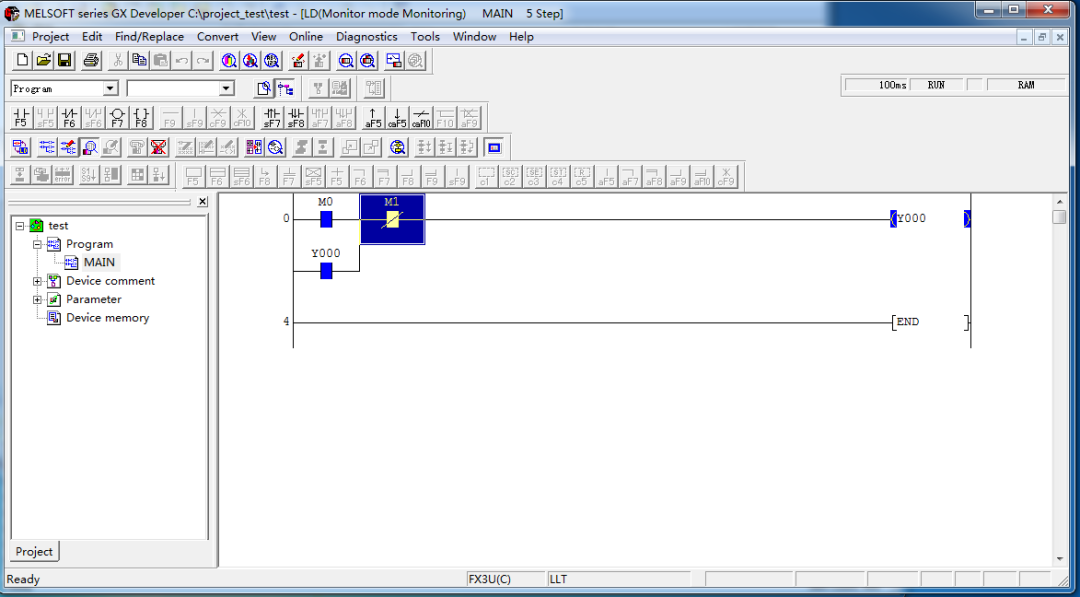
Task: Save the project with the floppy disk icon
Action: [64, 61]
